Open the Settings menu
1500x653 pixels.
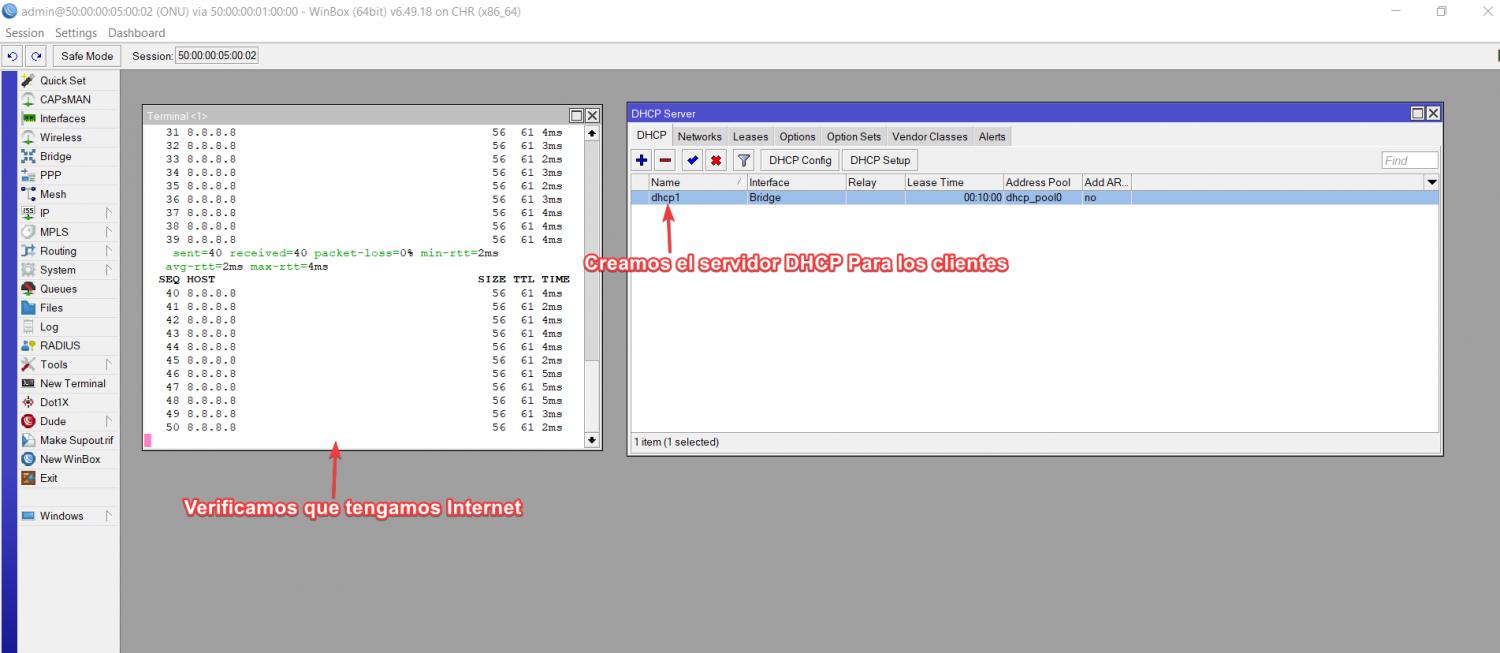(x=76, y=33)
